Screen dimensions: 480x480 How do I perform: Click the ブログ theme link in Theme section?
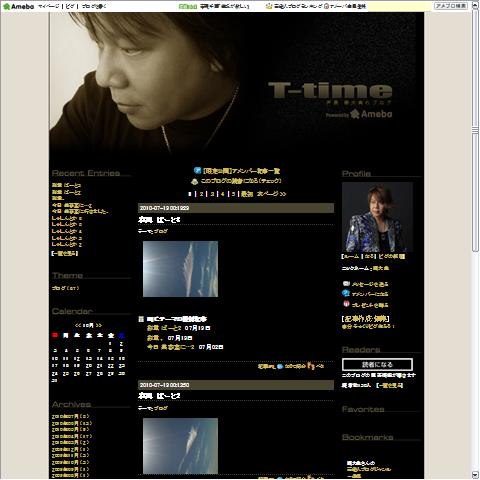[x=65, y=288]
